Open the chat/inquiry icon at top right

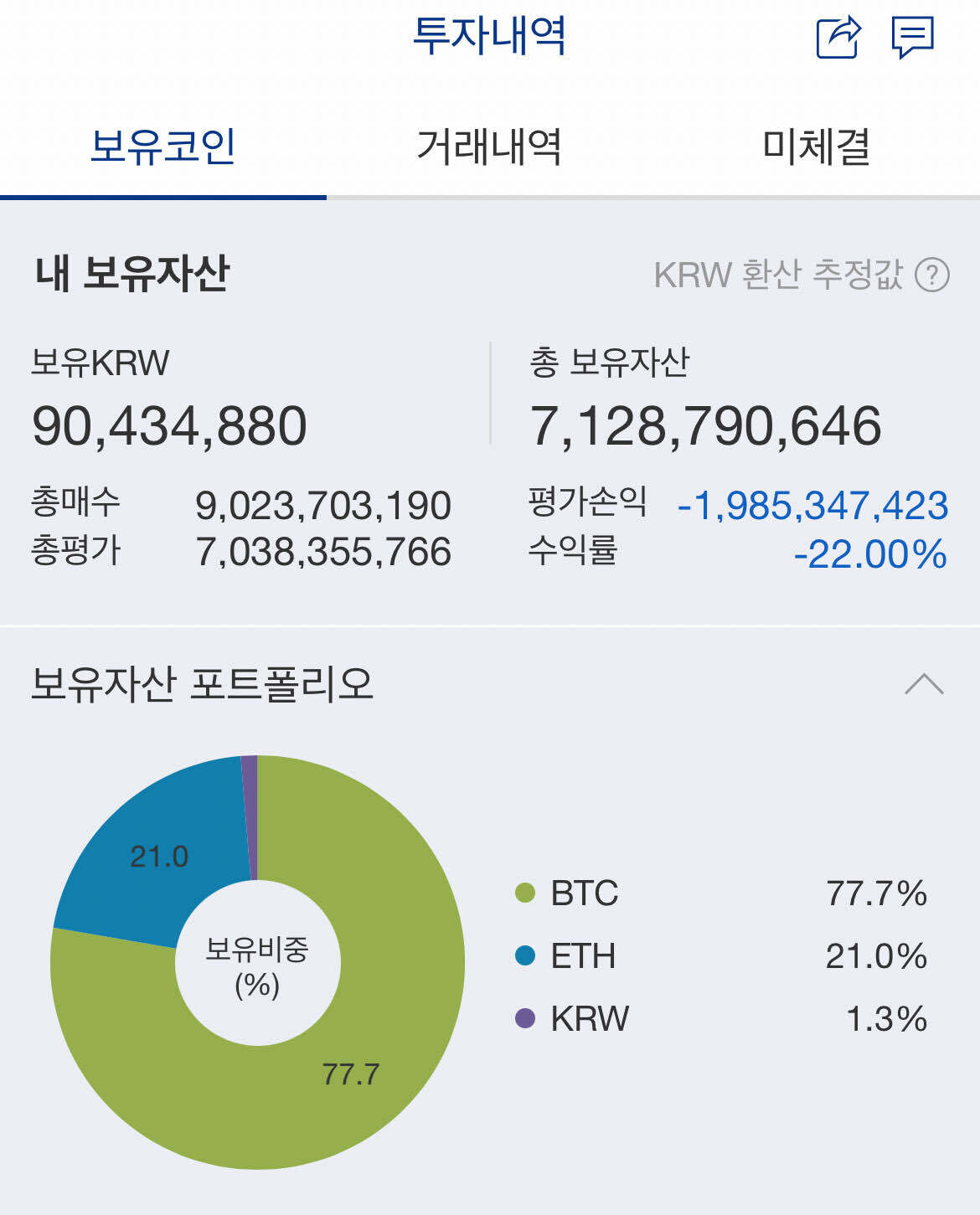point(911,37)
